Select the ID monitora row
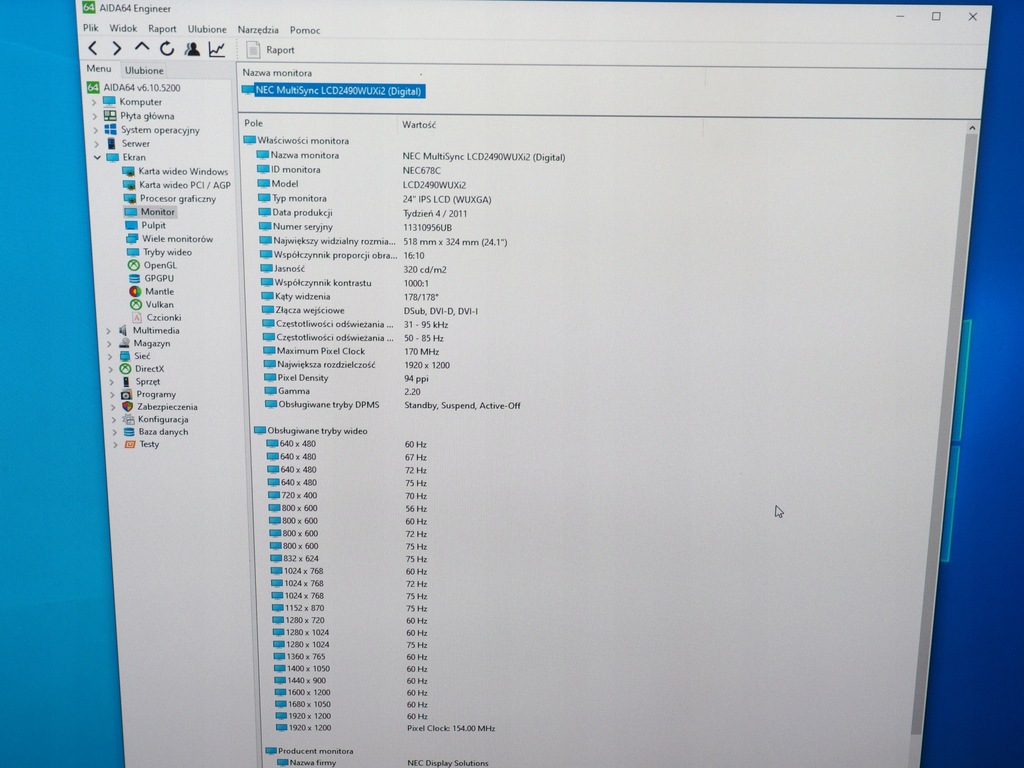The image size is (1024, 768). pos(349,170)
